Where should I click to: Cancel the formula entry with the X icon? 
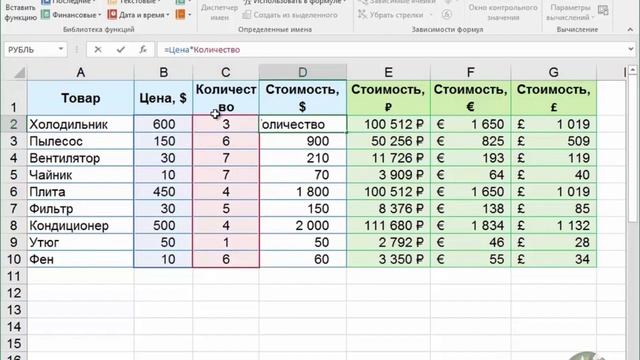coord(98,50)
